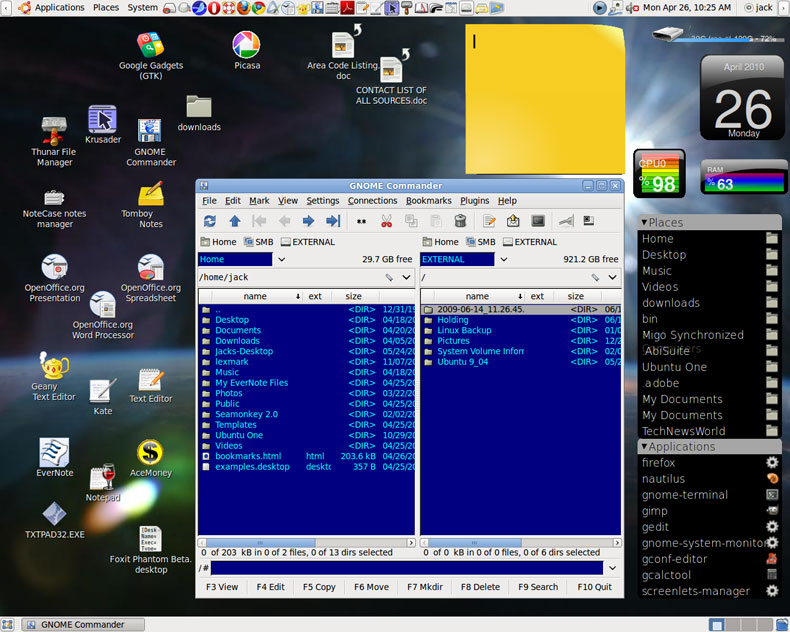Screen dimensions: 790x632
Task: Go up one directory with the up arrow
Action: tap(235, 221)
